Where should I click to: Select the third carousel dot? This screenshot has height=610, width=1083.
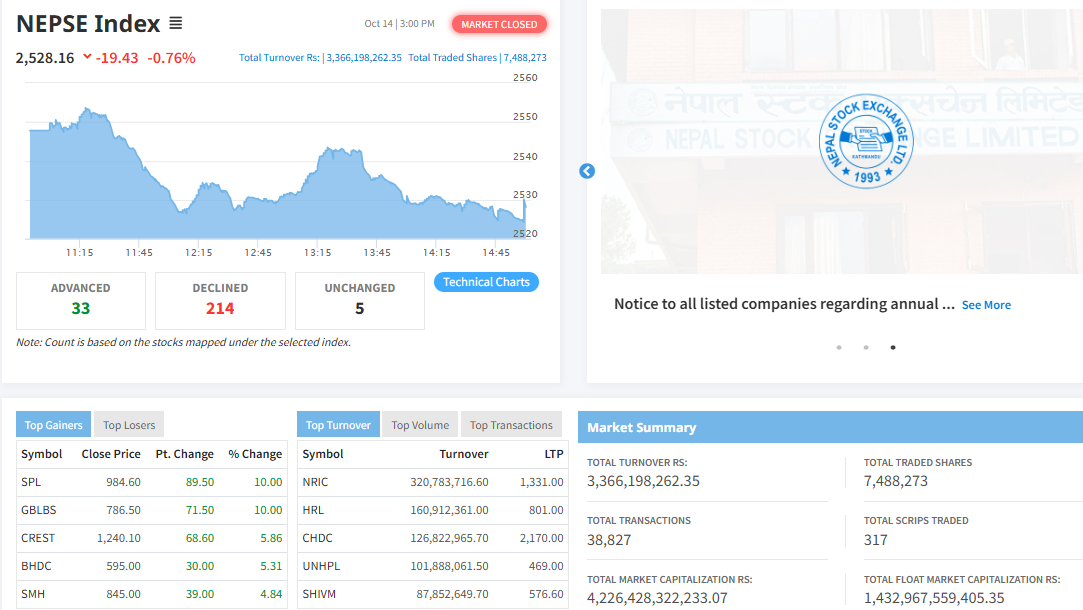pyautogui.click(x=892, y=348)
